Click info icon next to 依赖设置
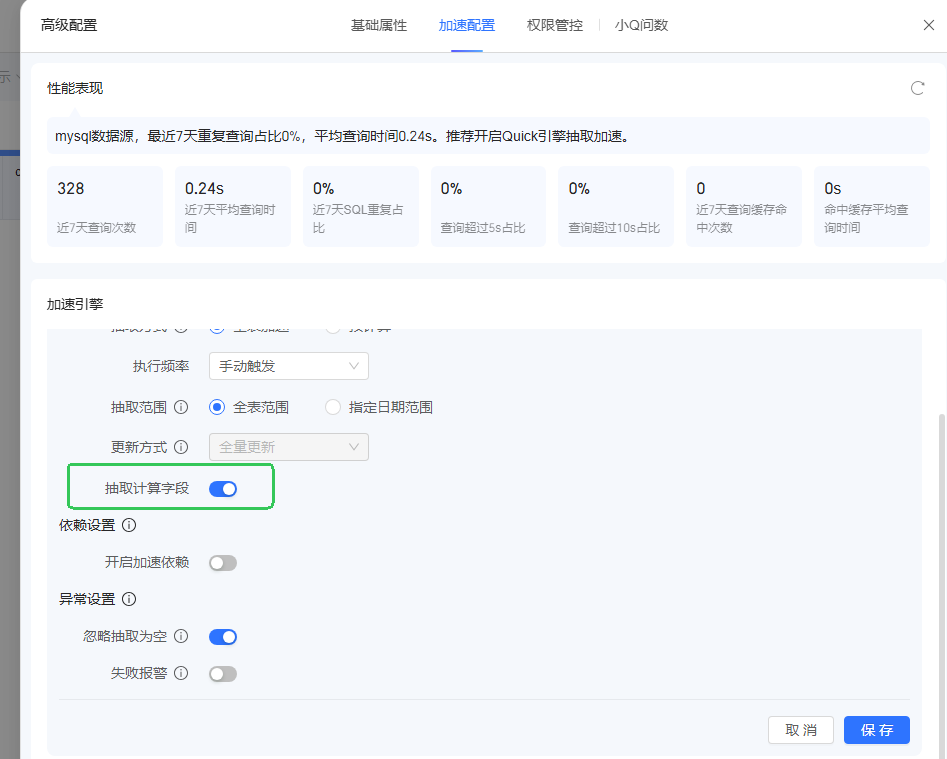The image size is (947, 759). click(129, 525)
